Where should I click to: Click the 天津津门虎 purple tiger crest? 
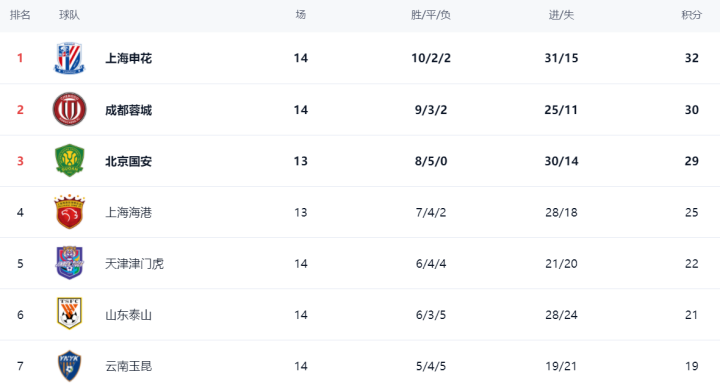click(x=69, y=263)
